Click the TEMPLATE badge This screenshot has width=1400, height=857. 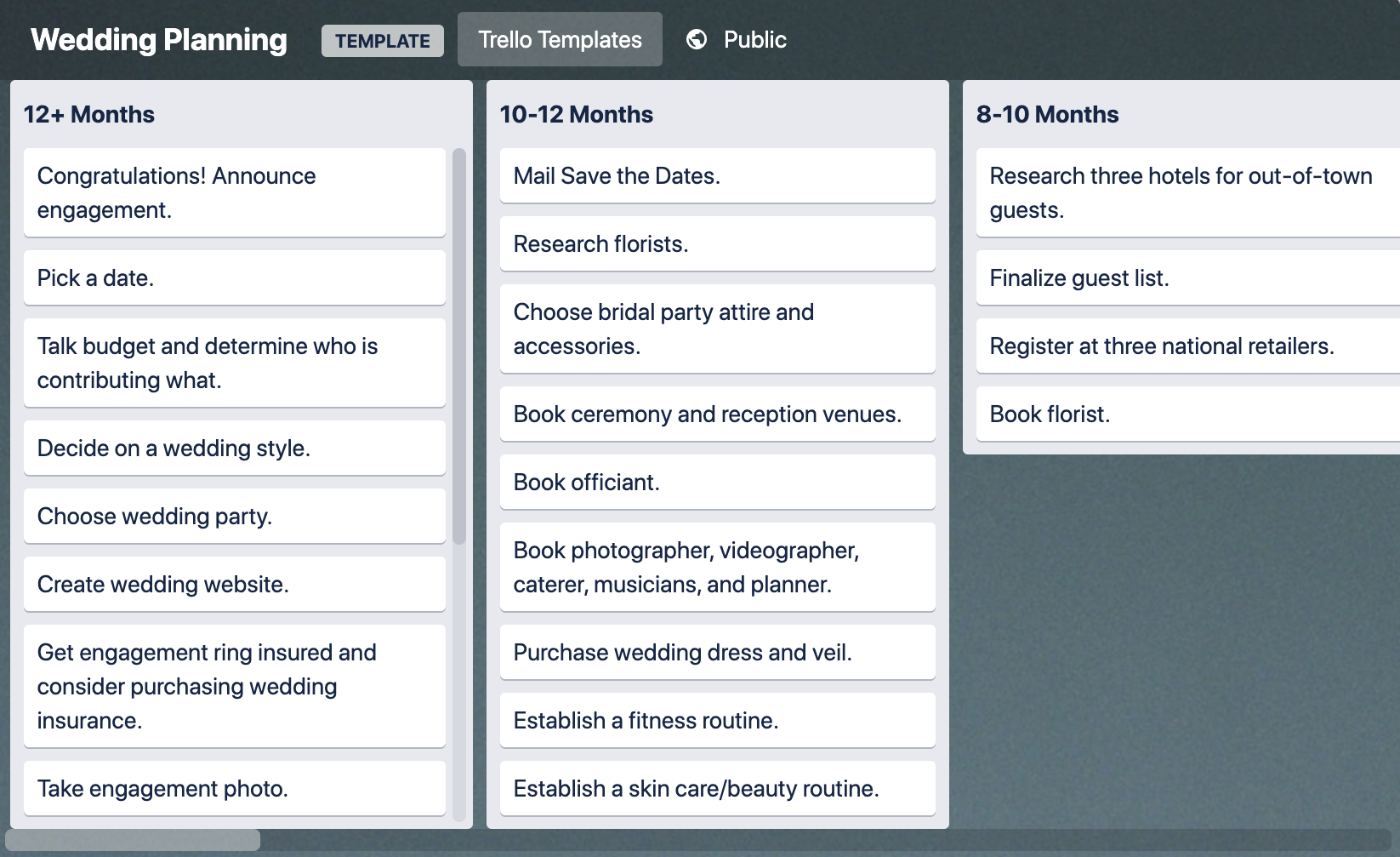click(382, 40)
